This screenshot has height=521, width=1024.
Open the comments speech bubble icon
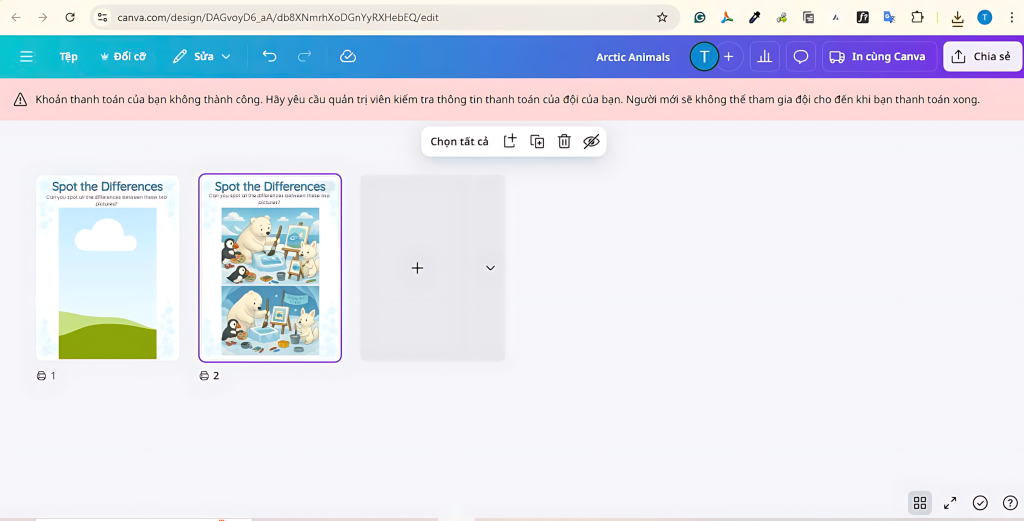click(801, 57)
